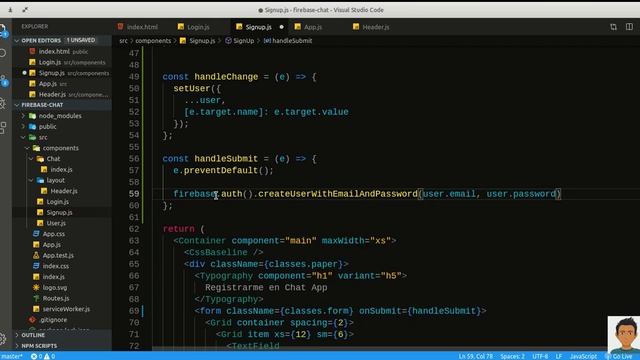Click the horizontal scrollbar under the editor
The width and height of the screenshot is (640, 360).
click(380, 349)
